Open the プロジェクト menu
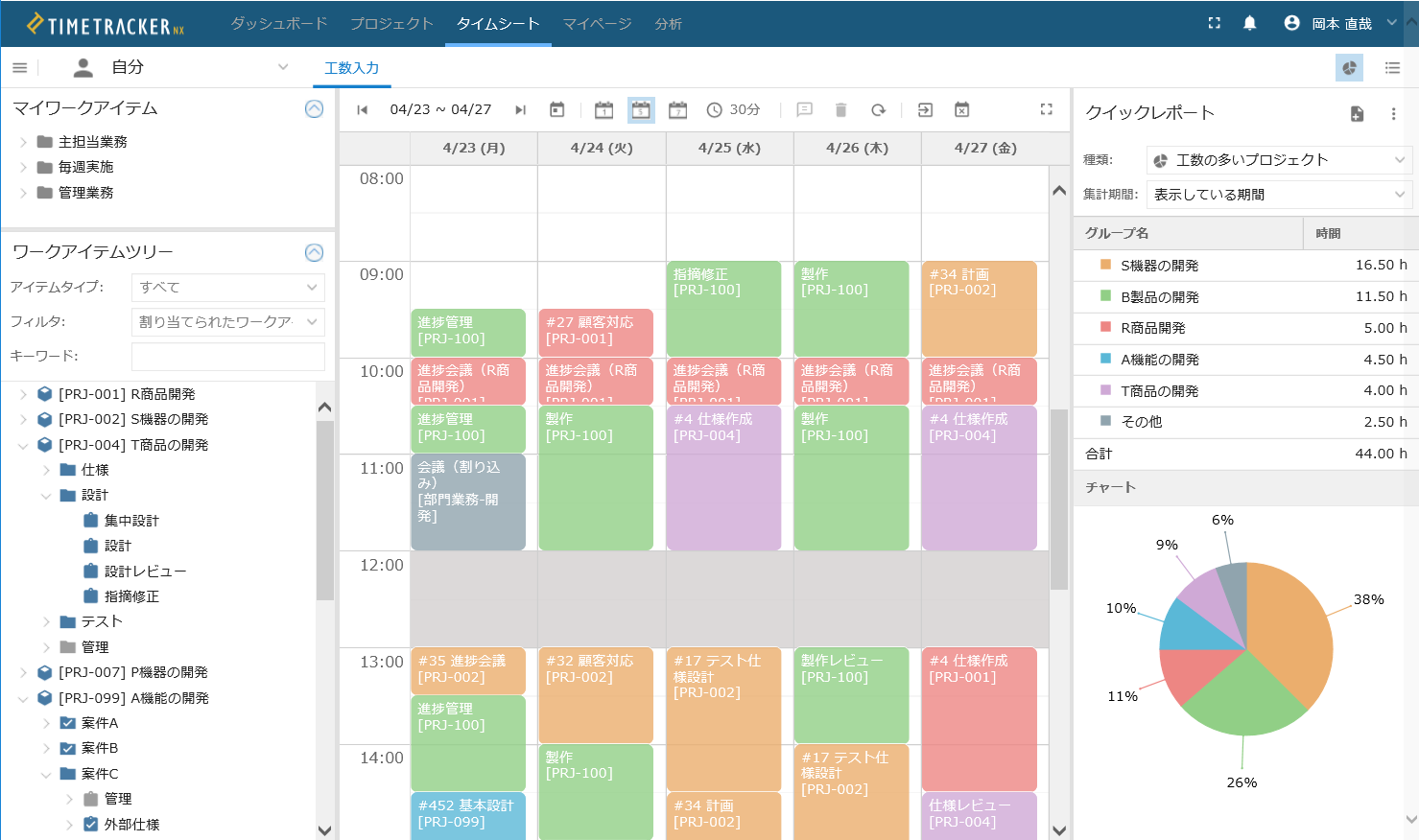1419x840 pixels. coord(391,23)
